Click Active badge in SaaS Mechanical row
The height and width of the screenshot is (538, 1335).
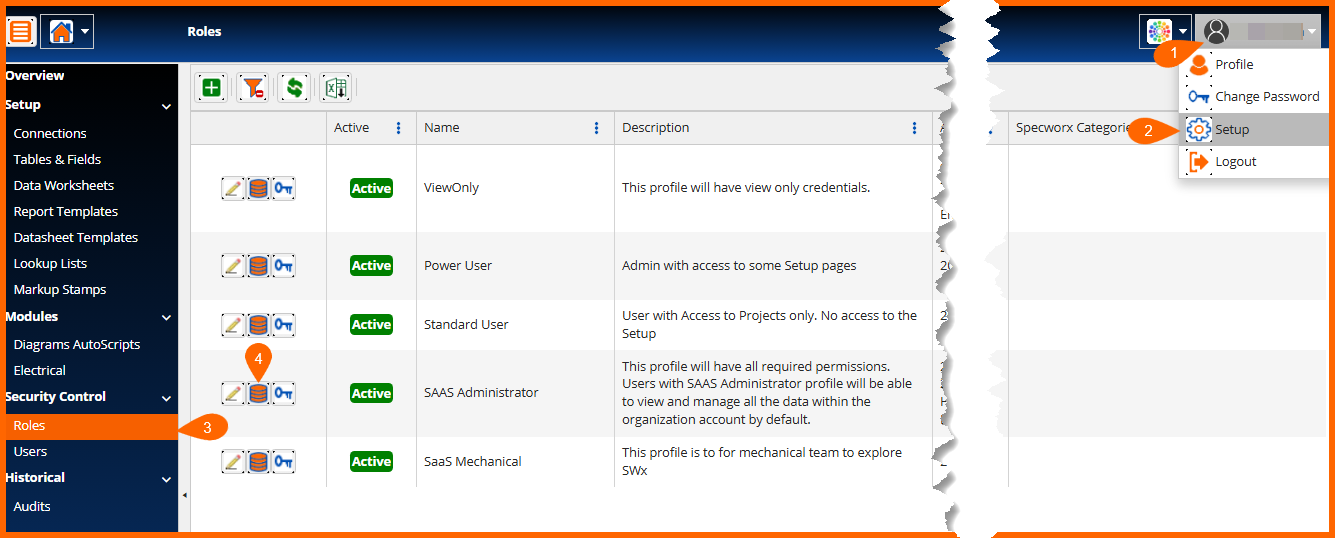coord(371,461)
